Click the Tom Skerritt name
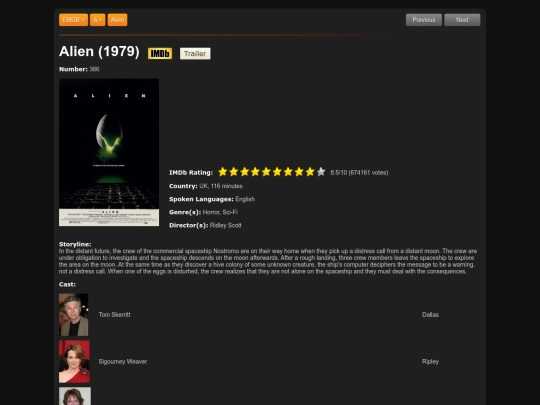Image resolution: width=540 pixels, height=405 pixels. pos(114,315)
